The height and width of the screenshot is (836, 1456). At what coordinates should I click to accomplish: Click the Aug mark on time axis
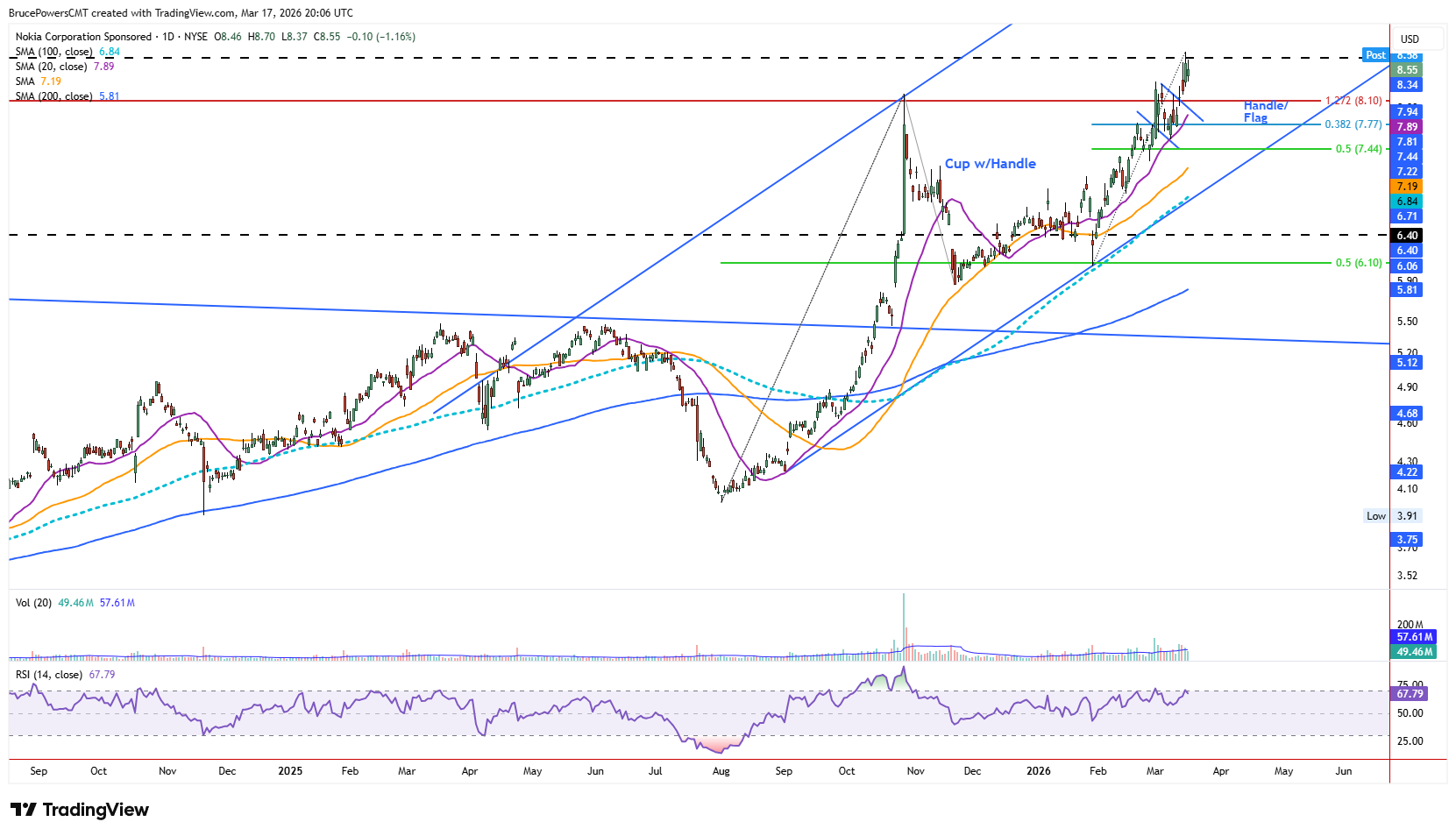click(x=721, y=771)
